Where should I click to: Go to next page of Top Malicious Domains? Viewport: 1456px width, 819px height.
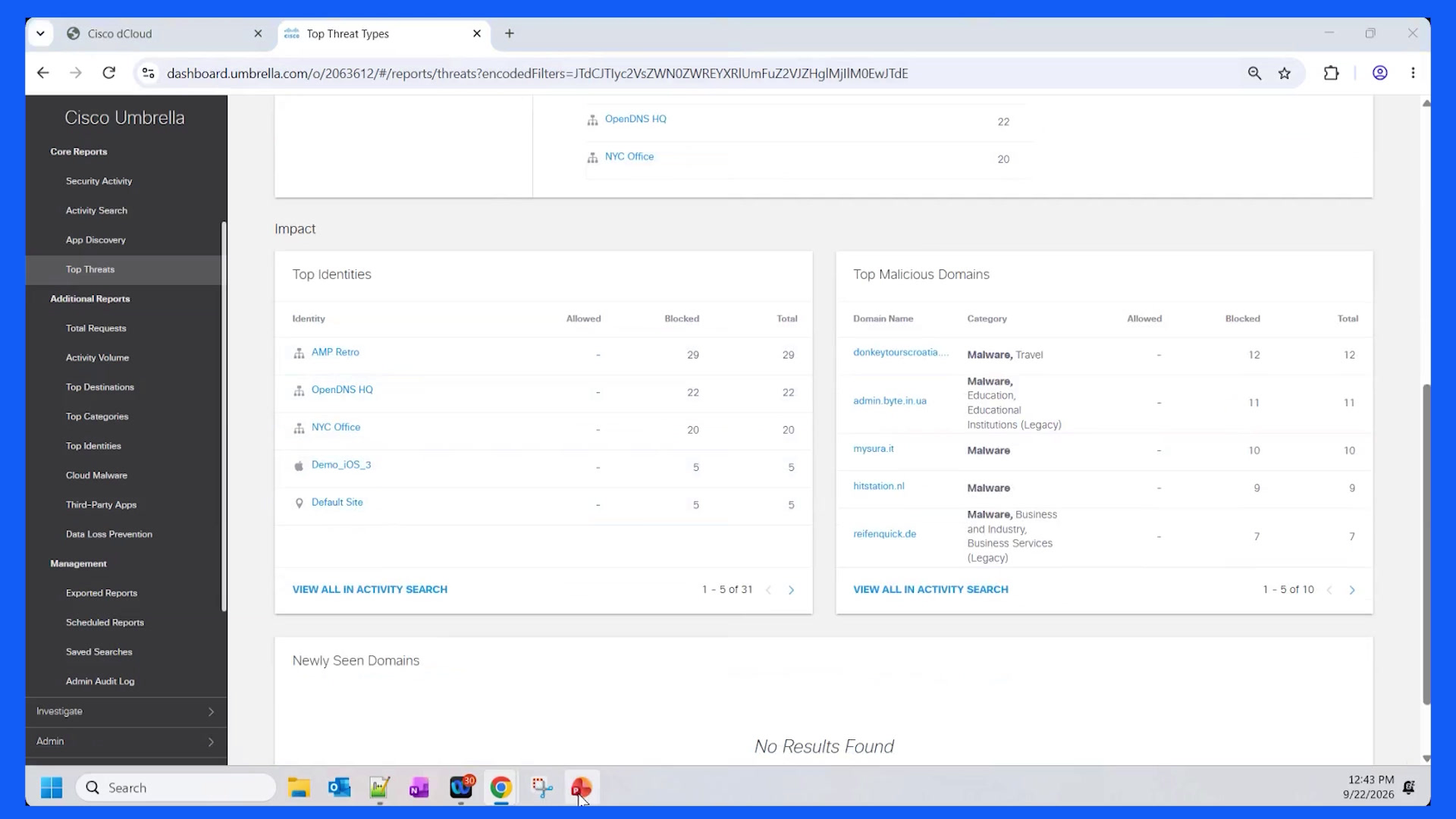[1351, 590]
